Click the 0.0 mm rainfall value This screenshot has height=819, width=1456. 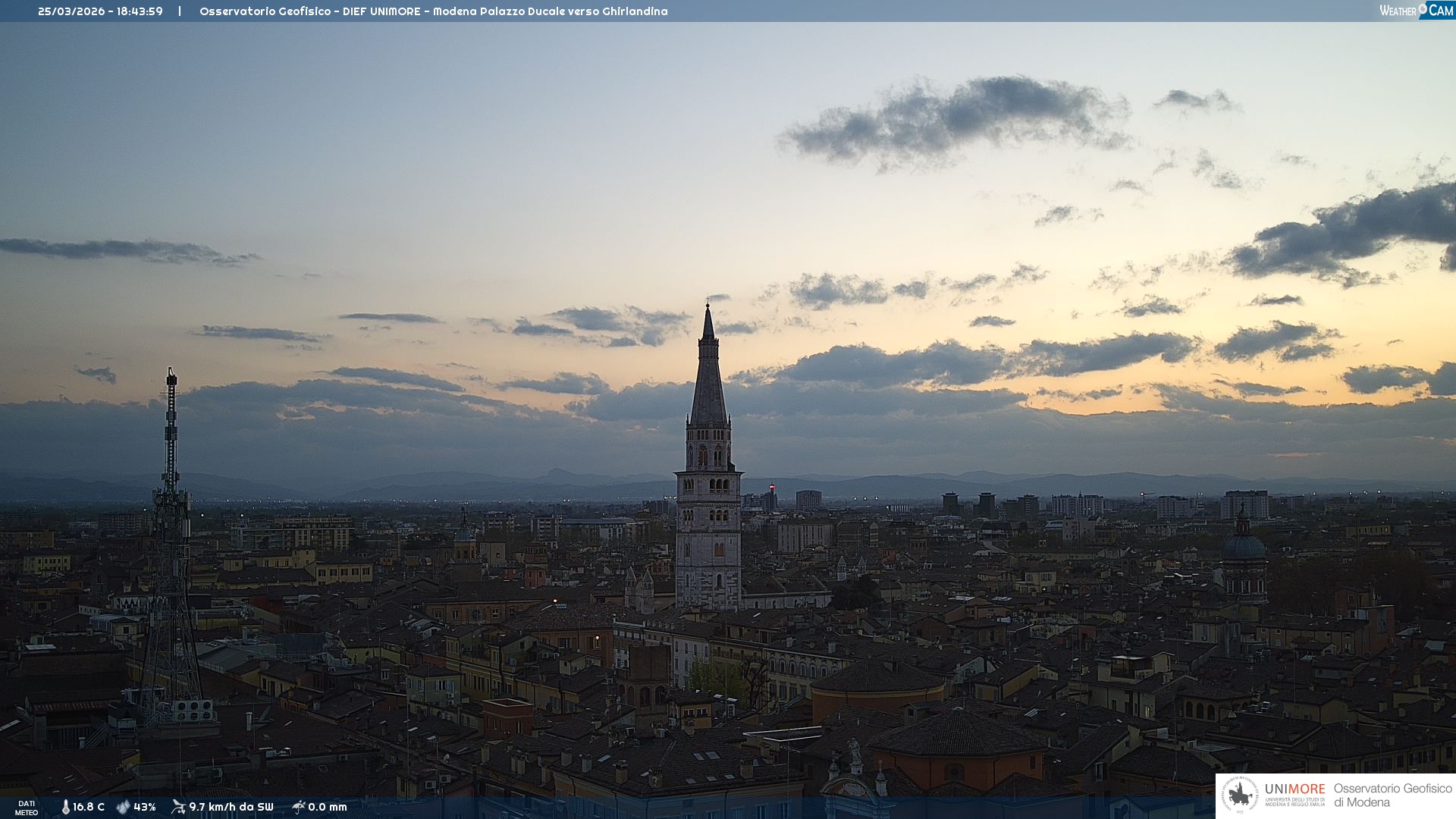pos(328,807)
